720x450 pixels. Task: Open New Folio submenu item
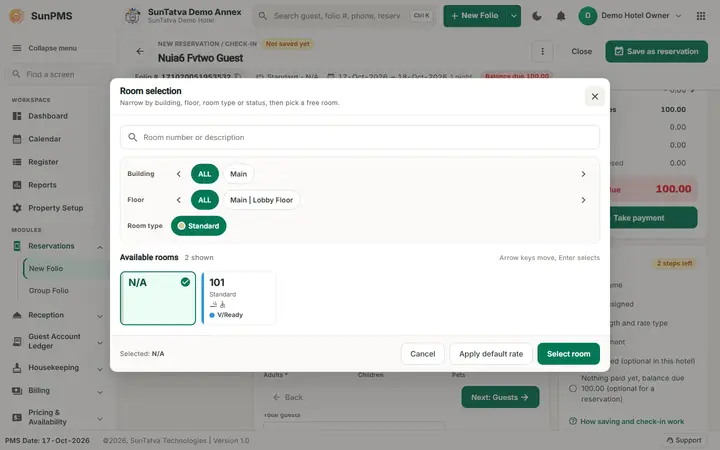[x=46, y=269]
